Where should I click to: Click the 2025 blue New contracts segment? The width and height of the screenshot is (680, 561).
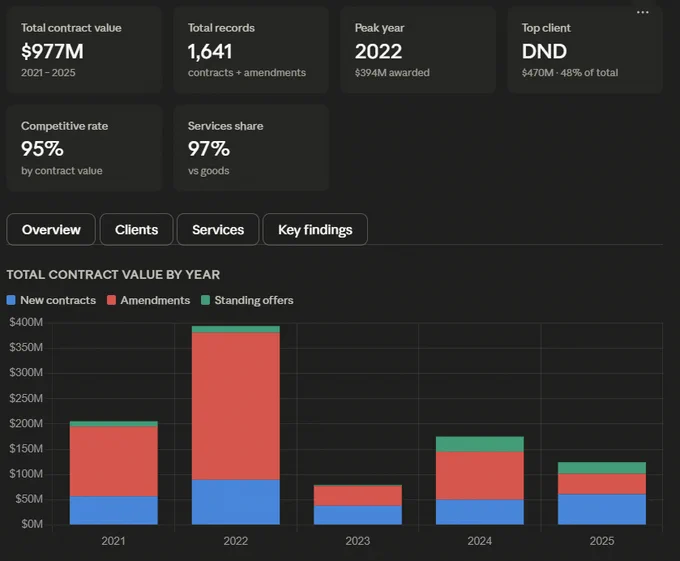point(602,509)
